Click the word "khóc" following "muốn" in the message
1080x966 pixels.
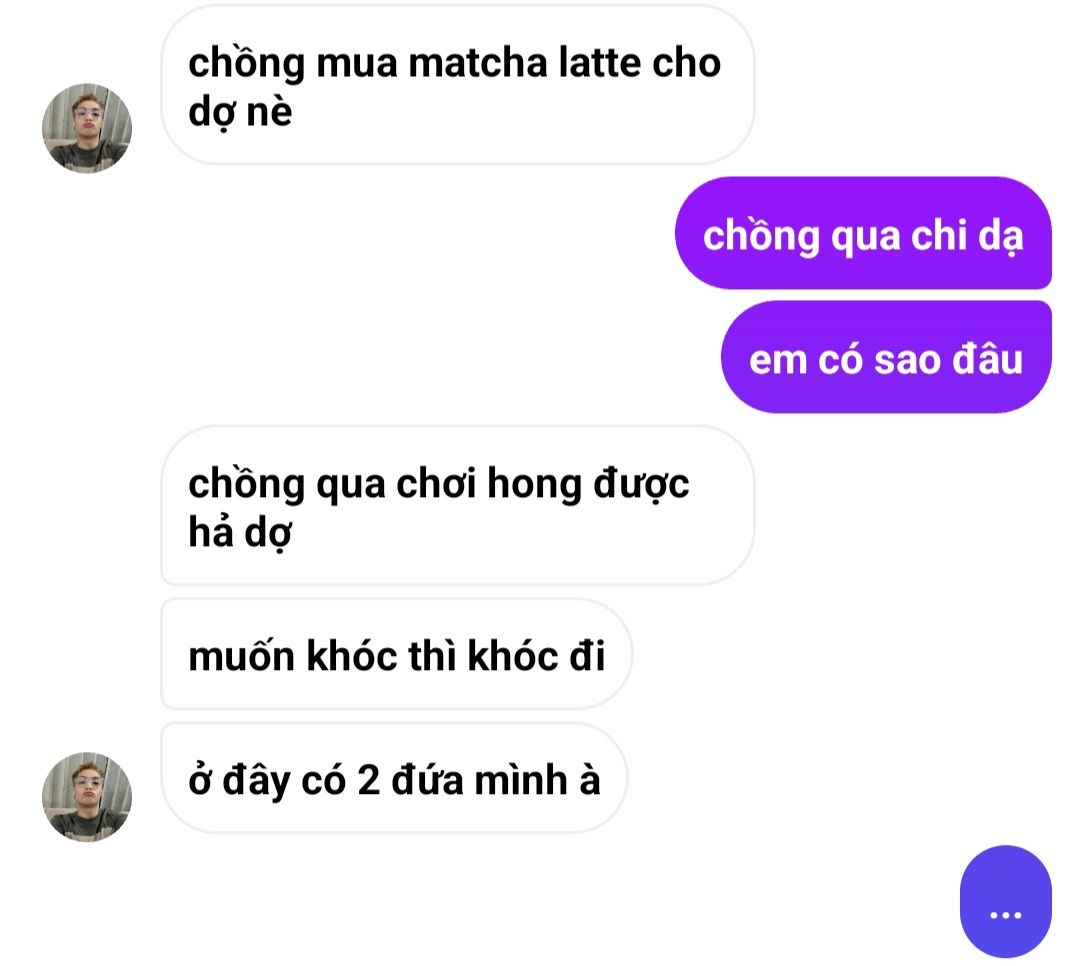point(352,655)
